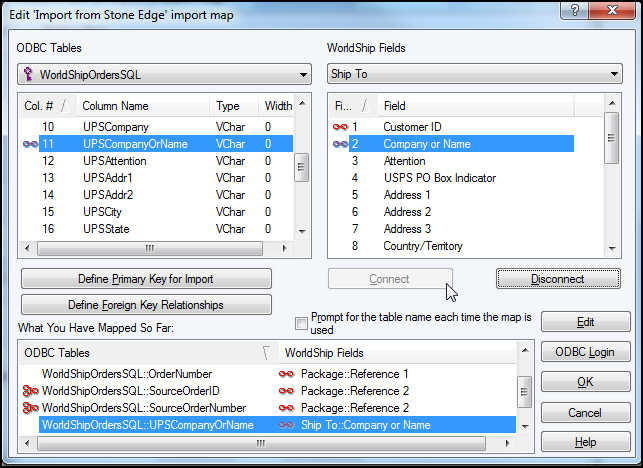Sort by Field column header in WorldShip list
Viewport: 643px width, 468px height.
click(x=475, y=106)
